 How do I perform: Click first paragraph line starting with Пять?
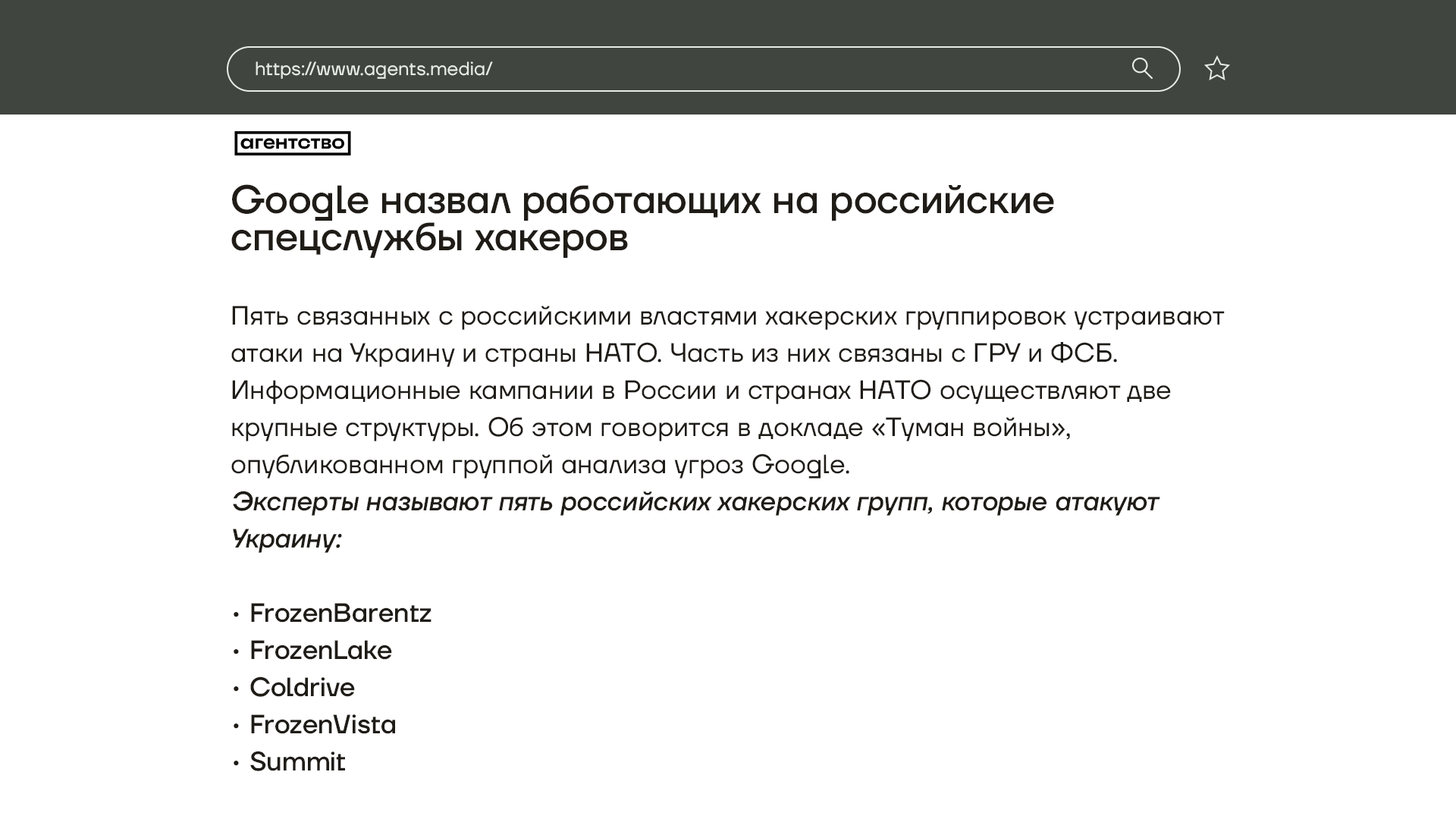tap(726, 316)
